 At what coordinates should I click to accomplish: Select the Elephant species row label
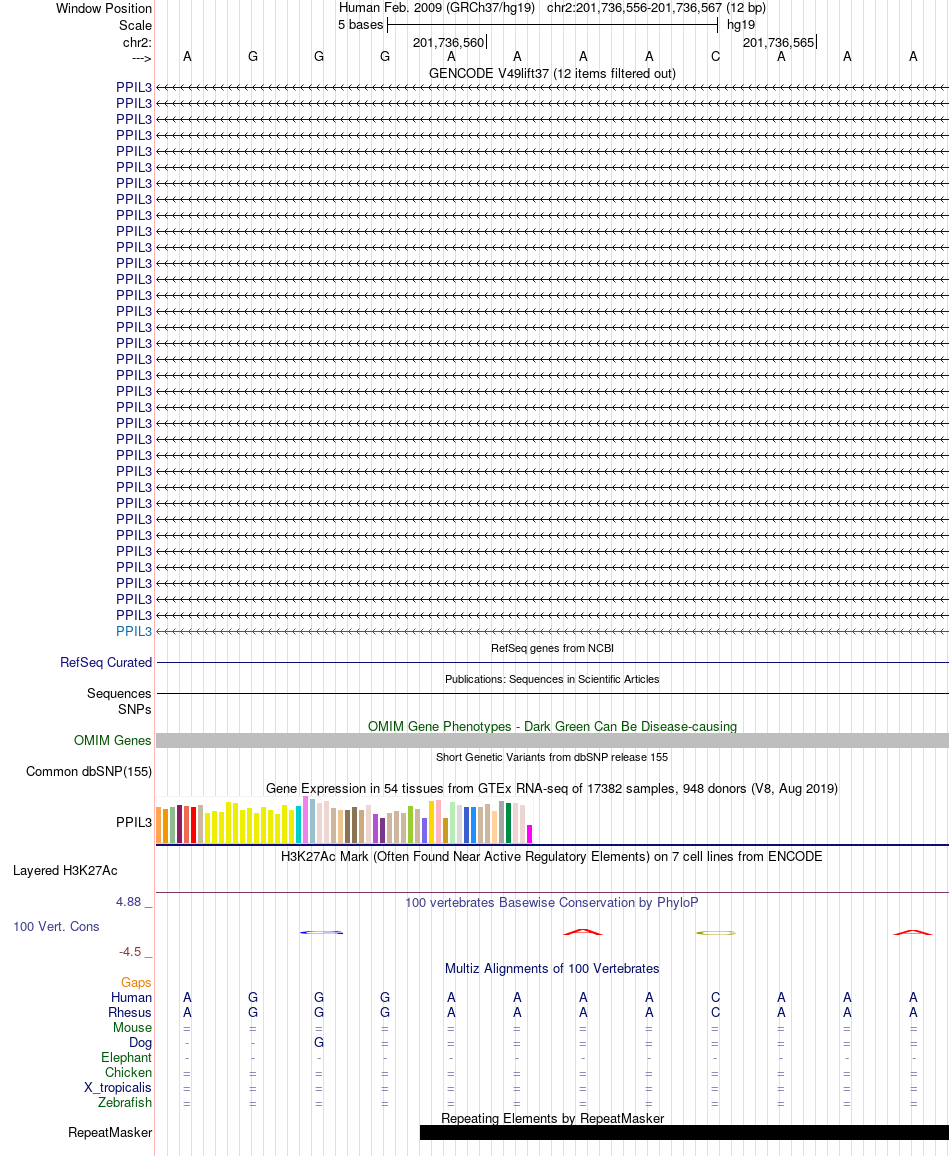click(x=127, y=1057)
